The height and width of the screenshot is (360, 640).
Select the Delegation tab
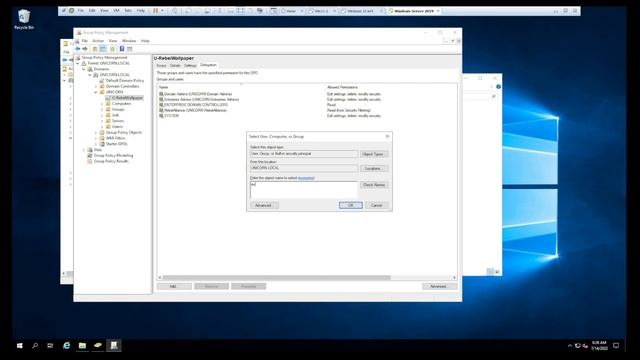[208, 65]
